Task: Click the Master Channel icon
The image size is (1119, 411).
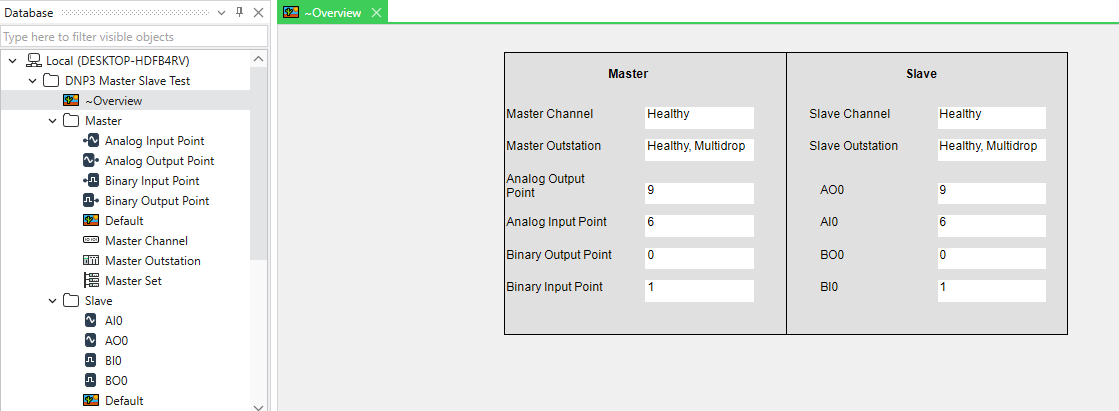Action: 91,240
